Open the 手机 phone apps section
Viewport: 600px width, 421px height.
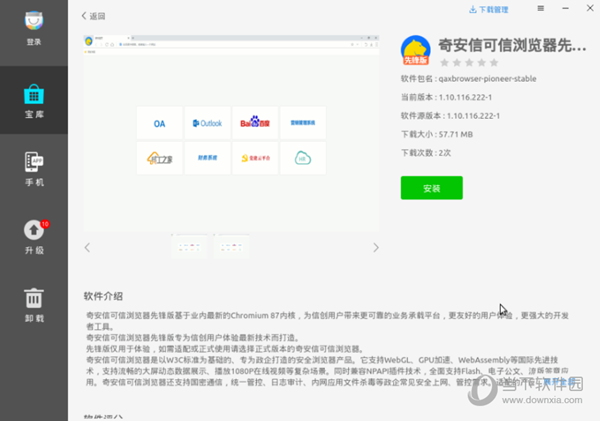click(34, 167)
